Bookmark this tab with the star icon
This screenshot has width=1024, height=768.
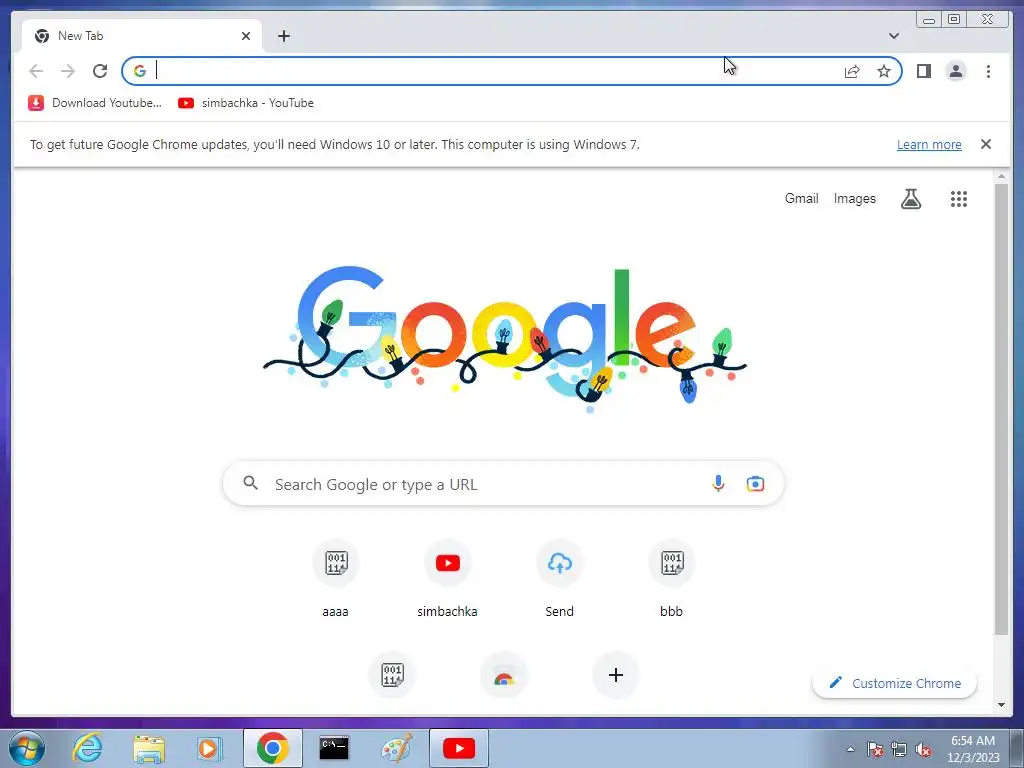pyautogui.click(x=884, y=71)
